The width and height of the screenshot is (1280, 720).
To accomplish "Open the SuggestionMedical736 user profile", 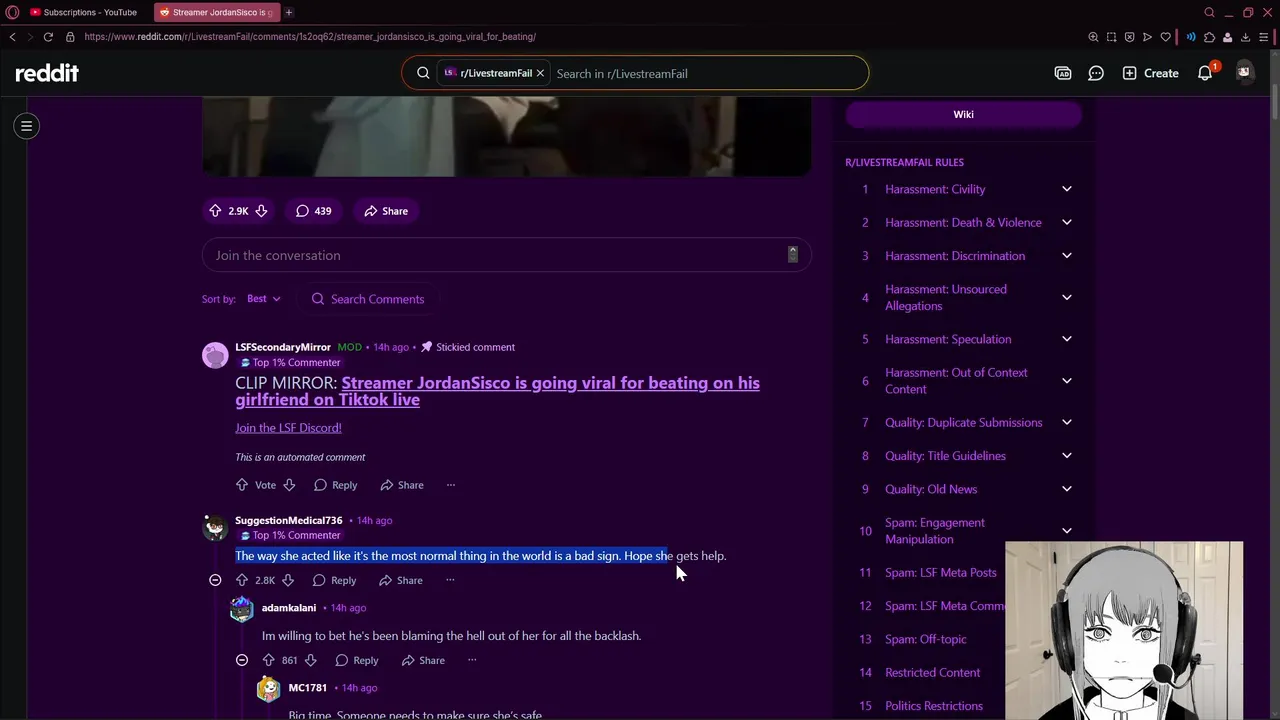I will (x=289, y=520).
